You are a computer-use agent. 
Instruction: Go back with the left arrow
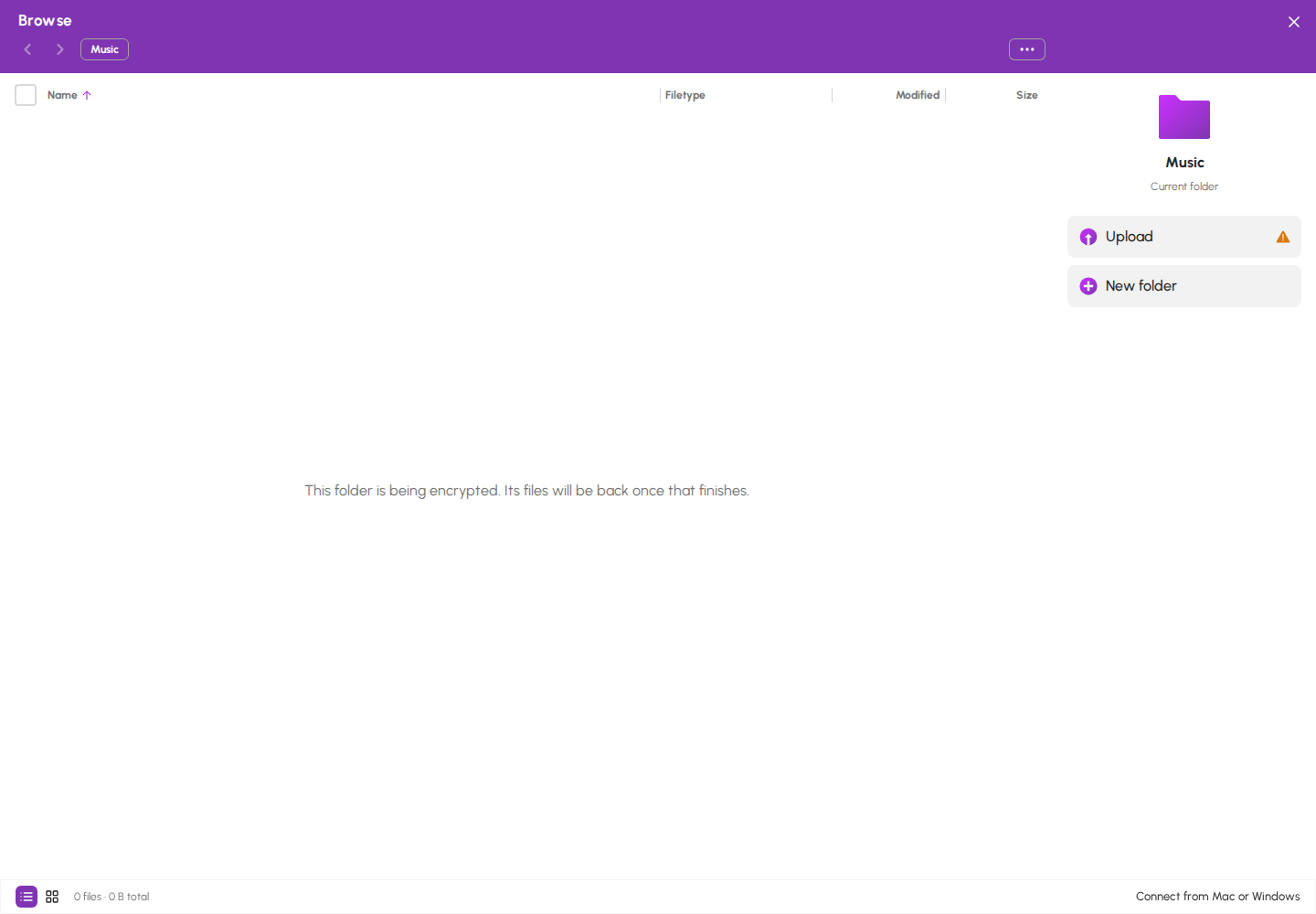28,49
